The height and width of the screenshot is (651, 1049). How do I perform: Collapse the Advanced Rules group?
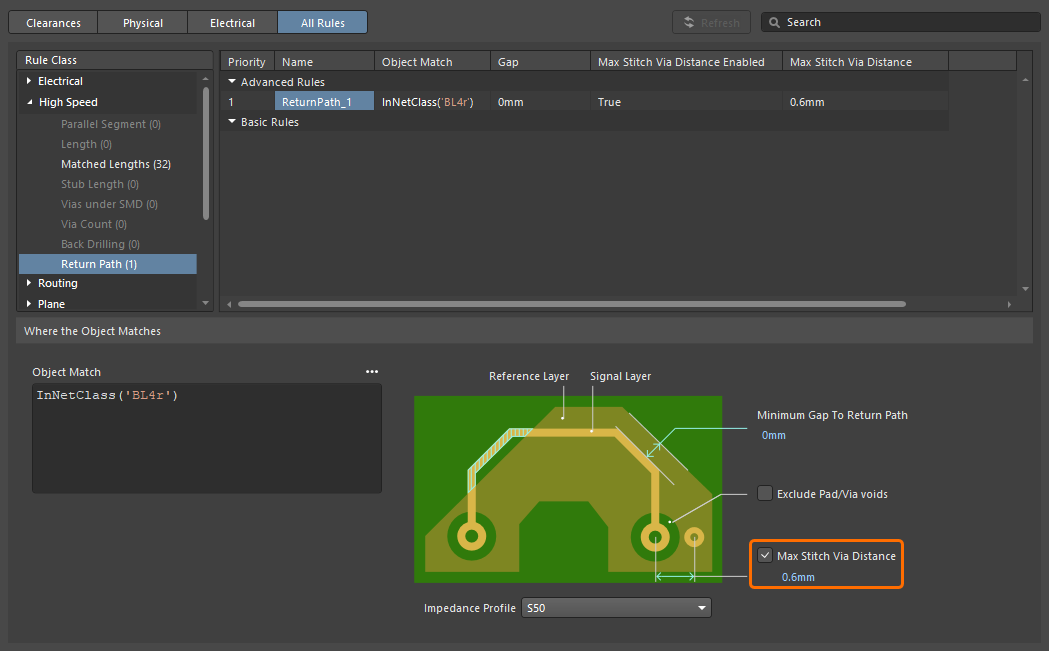[x=232, y=82]
